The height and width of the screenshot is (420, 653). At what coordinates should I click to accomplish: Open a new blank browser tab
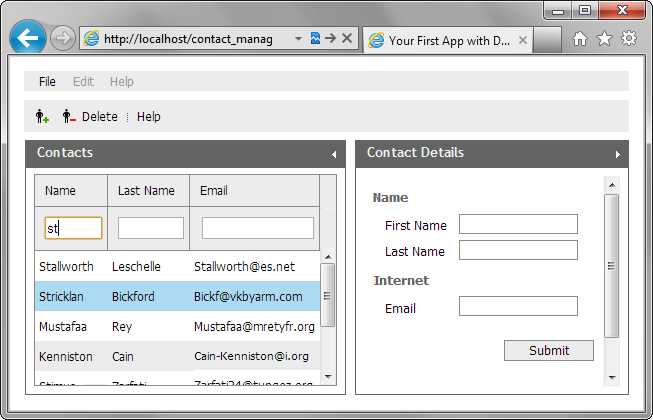[x=547, y=40]
